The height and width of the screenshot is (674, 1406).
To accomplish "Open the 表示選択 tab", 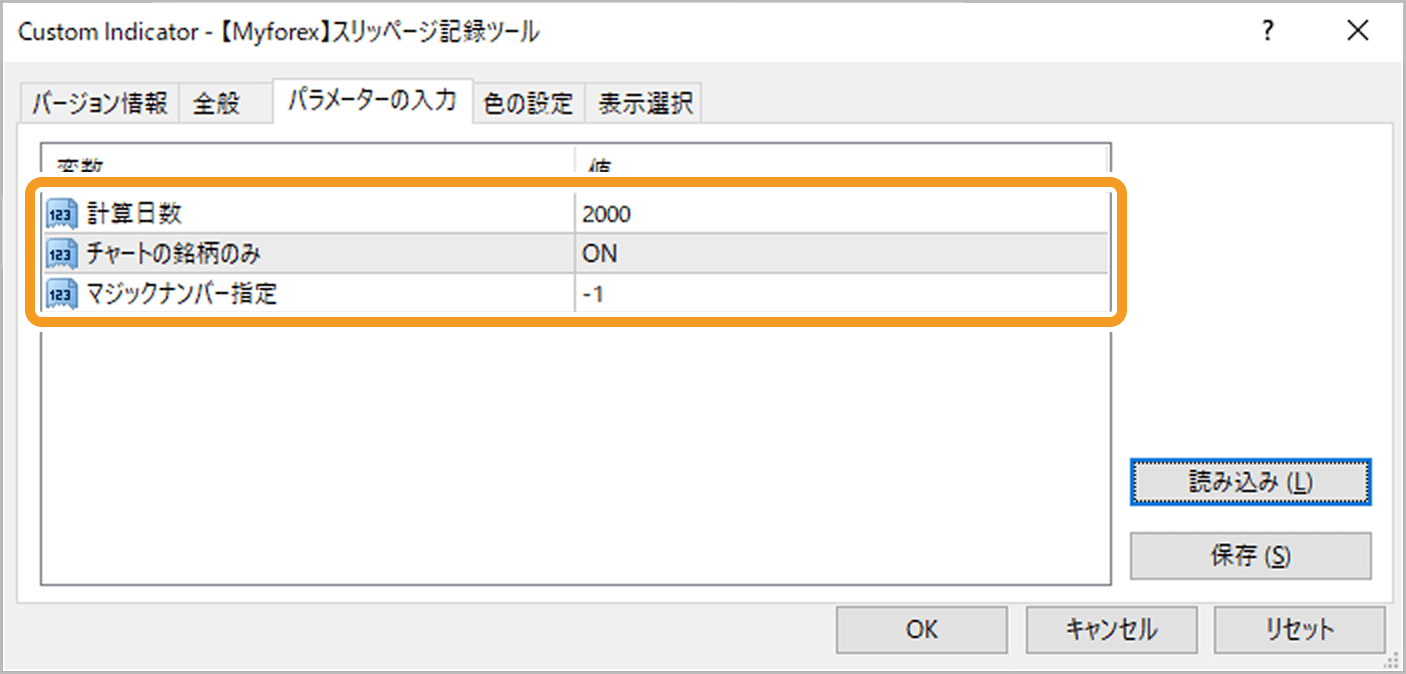I will tap(644, 101).
